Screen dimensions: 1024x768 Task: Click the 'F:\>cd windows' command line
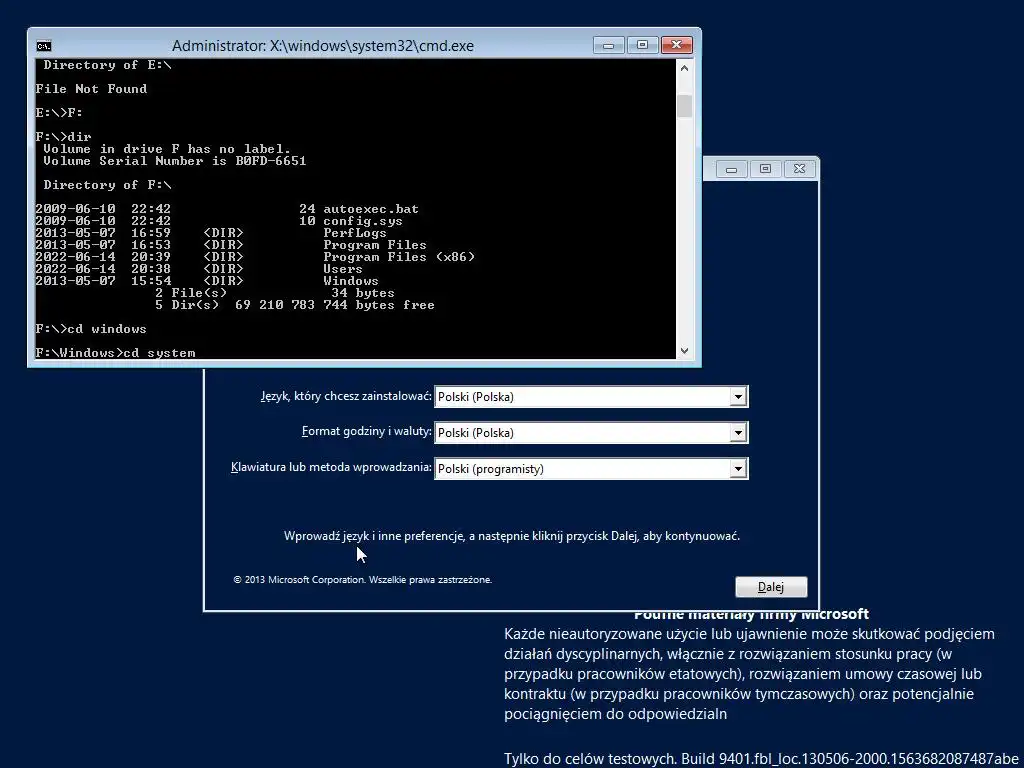point(91,328)
